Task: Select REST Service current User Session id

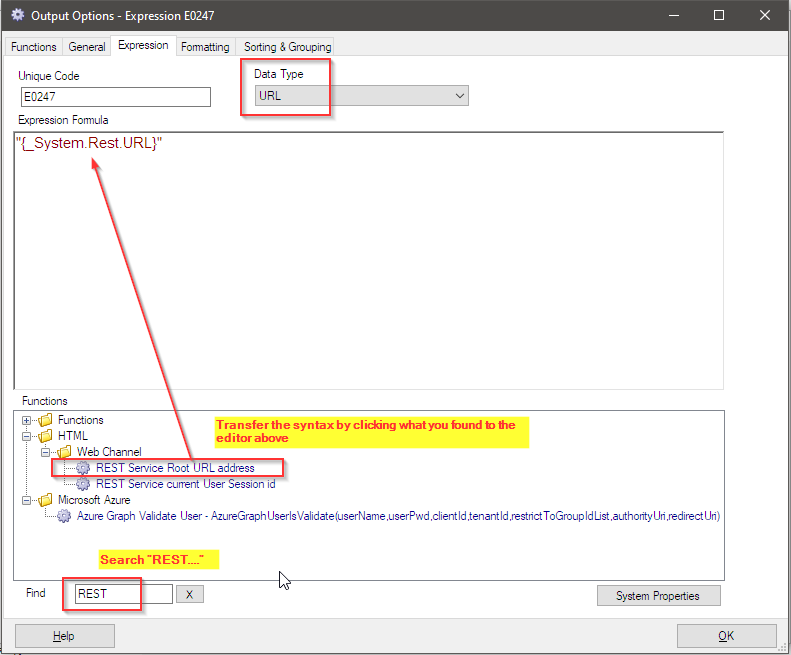Action: point(186,484)
